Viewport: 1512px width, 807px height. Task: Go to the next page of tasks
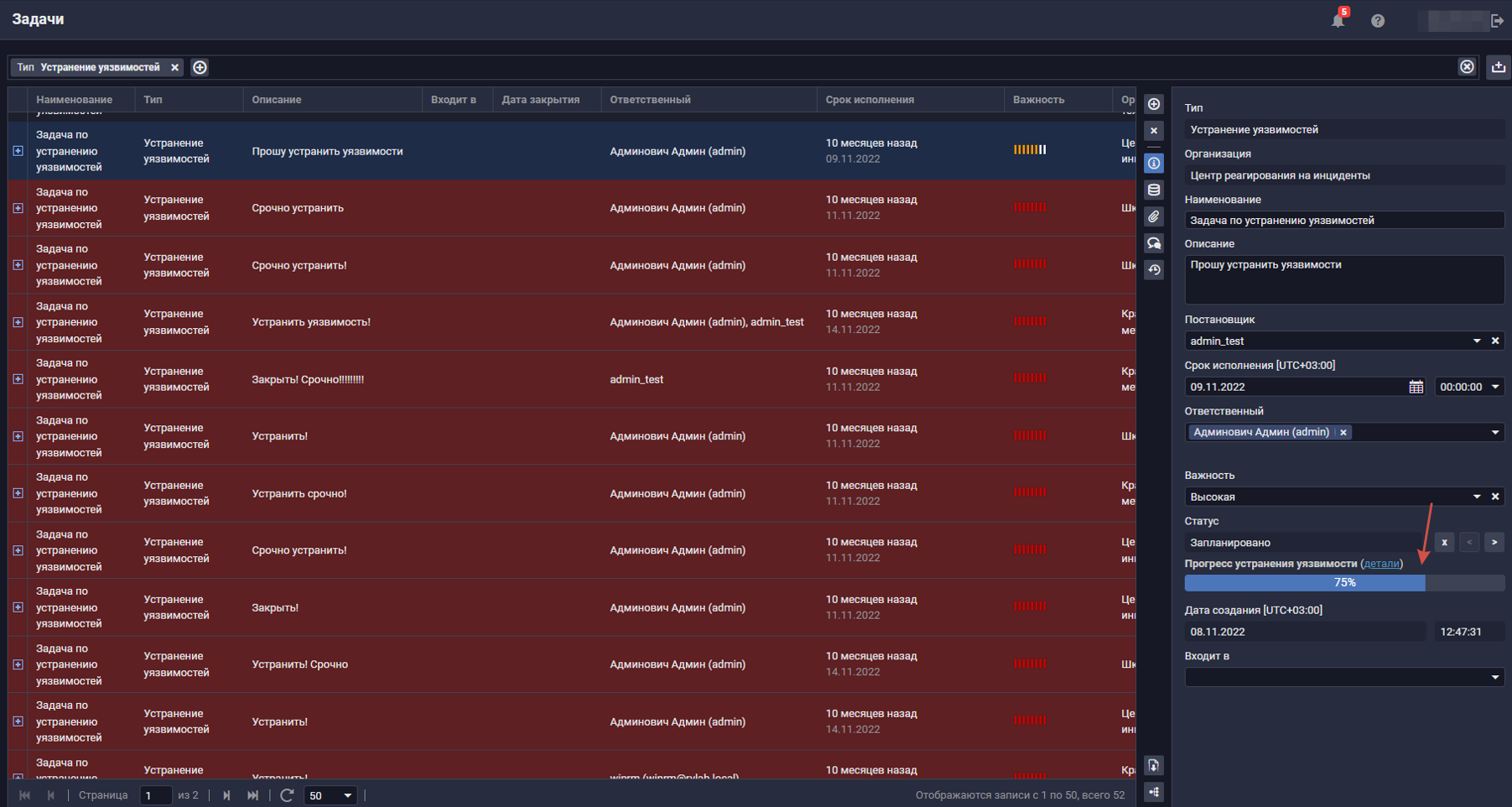[x=226, y=795]
